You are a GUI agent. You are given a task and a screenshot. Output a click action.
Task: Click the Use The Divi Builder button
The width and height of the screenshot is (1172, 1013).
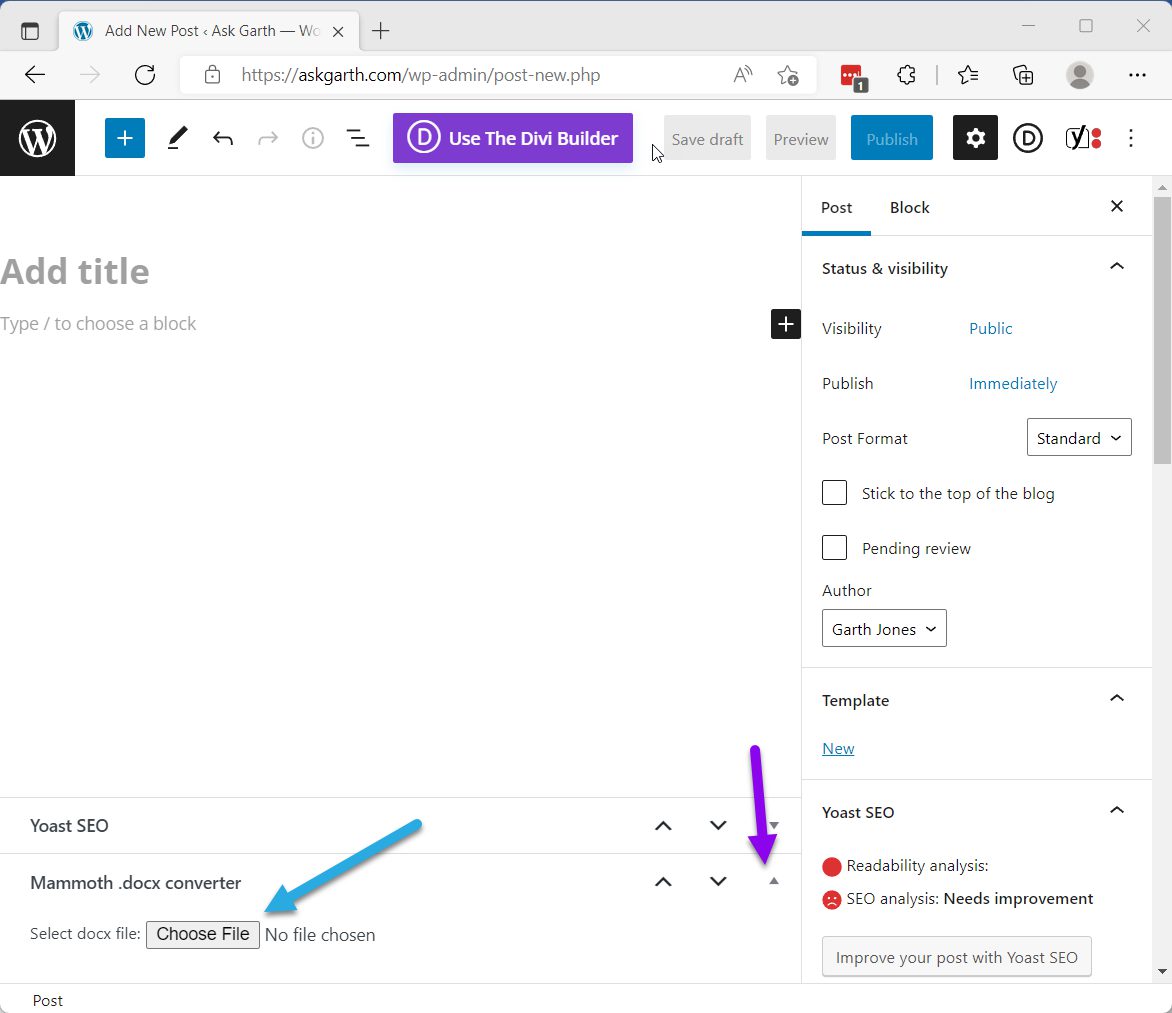coord(513,138)
